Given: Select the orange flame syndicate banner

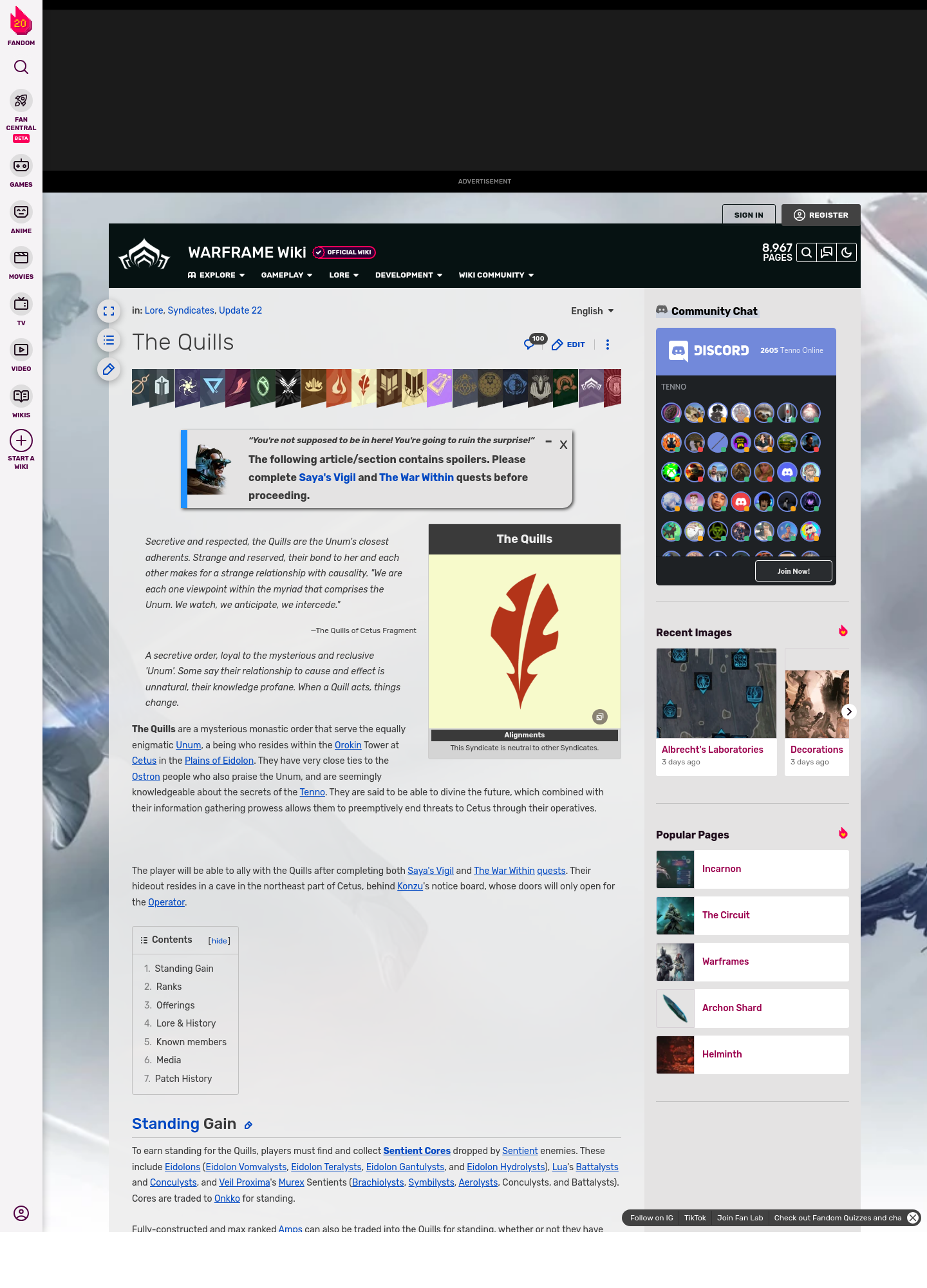Looking at the screenshot, I should [339, 387].
